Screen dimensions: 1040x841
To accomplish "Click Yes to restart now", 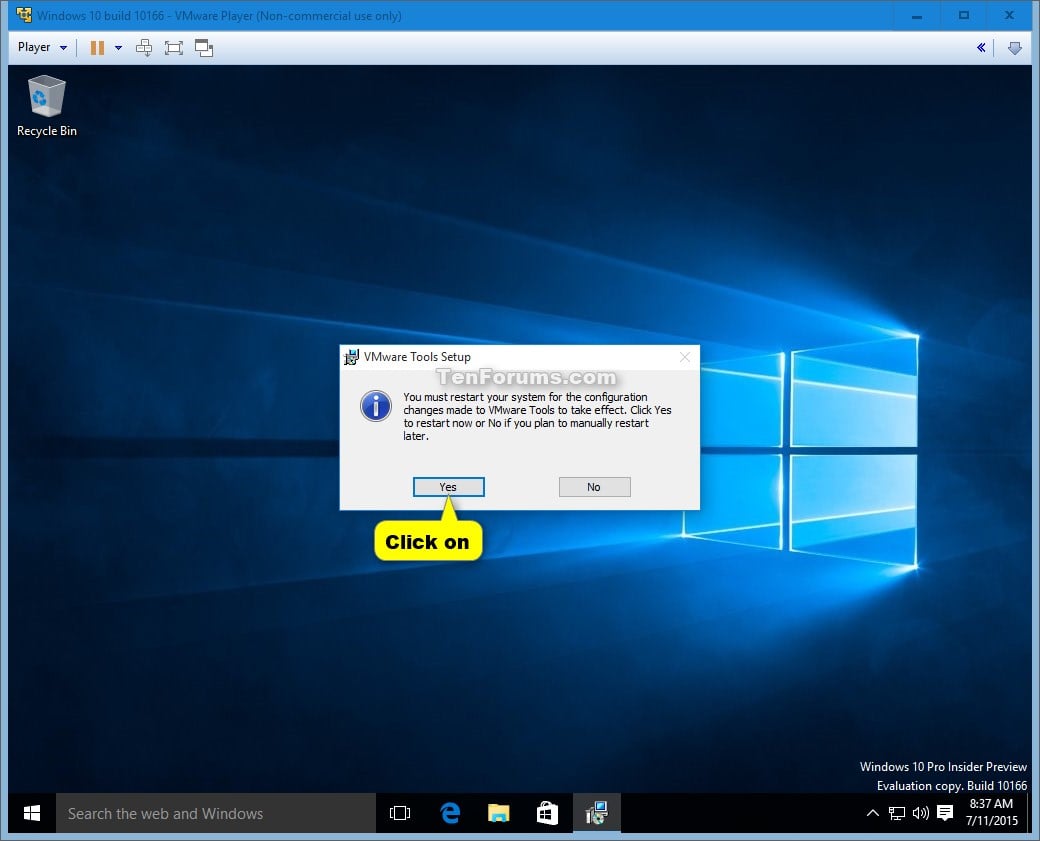I will click(x=448, y=487).
